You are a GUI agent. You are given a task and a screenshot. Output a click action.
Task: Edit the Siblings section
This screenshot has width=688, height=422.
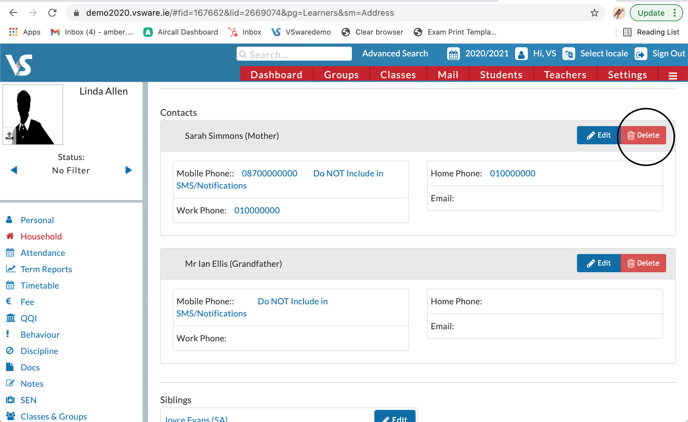394,417
